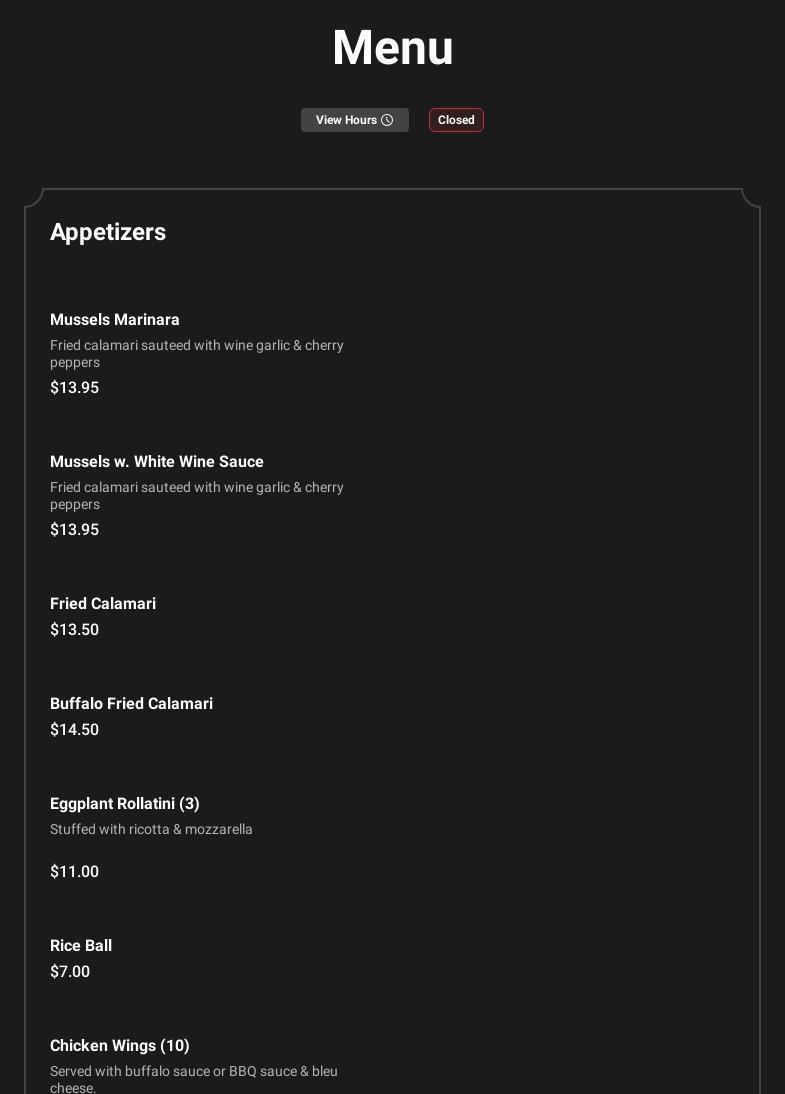Viewport: 785px width, 1094px height.
Task: Open the Mussels Marinara item
Action: coord(115,320)
